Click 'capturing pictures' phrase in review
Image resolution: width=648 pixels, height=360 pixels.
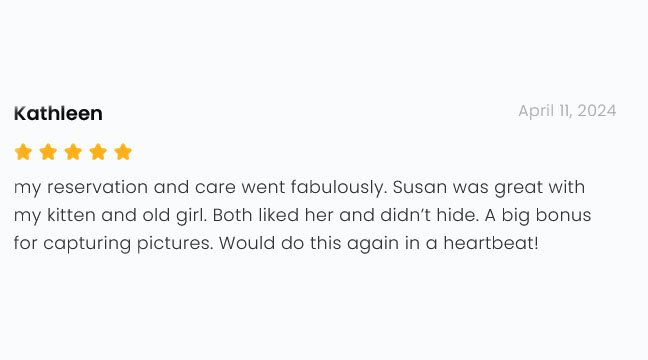pyautogui.click(x=128, y=243)
